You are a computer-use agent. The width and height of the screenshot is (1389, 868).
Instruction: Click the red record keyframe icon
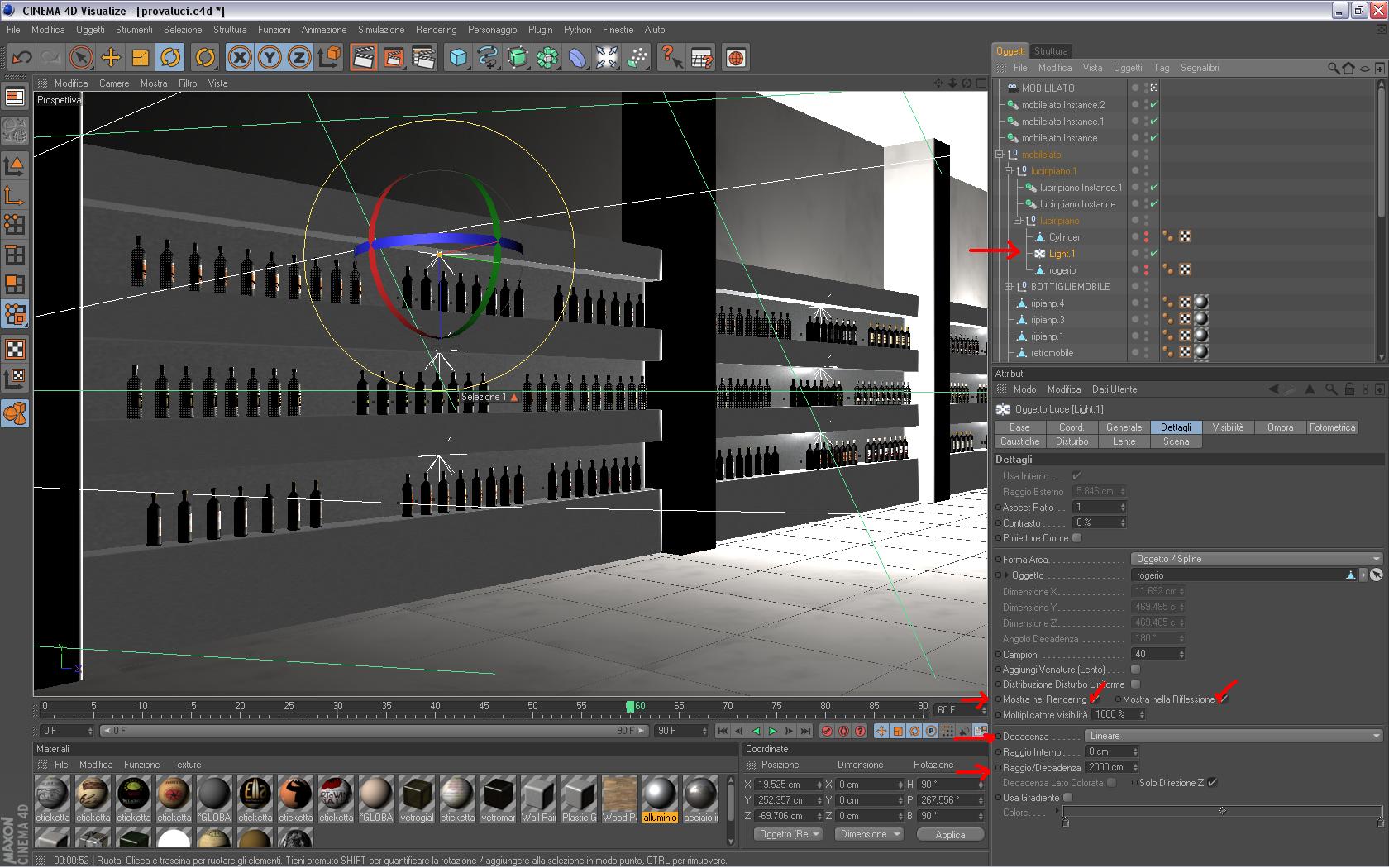[x=827, y=731]
